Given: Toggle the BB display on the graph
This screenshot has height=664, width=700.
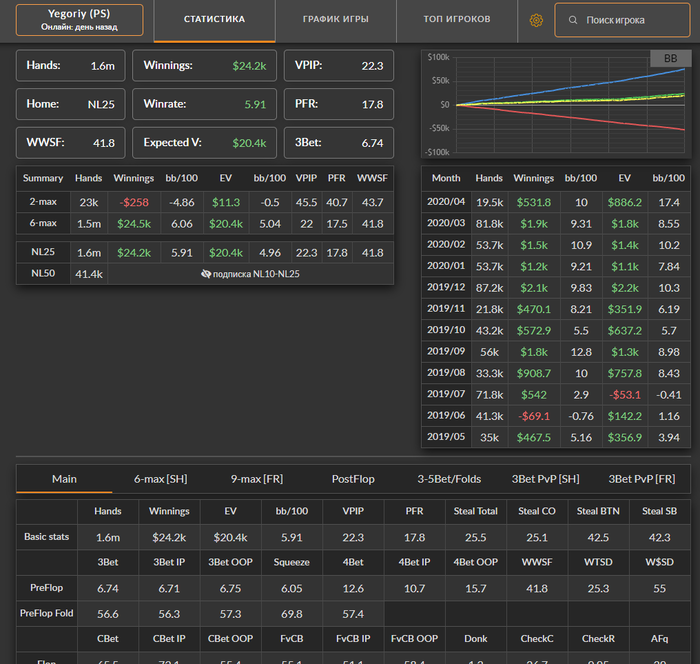Looking at the screenshot, I should (670, 59).
